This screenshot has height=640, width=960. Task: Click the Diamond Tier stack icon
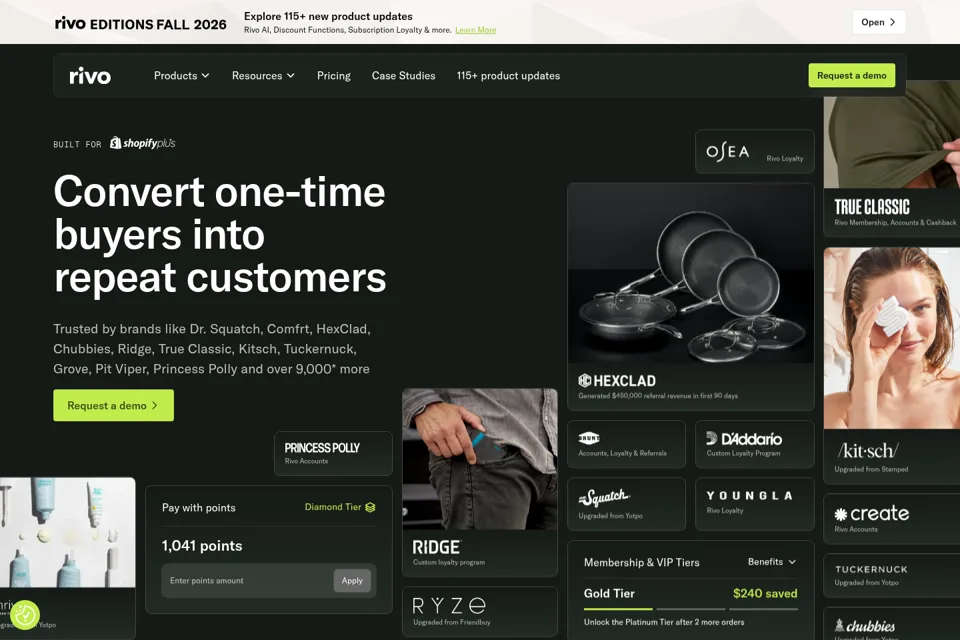coord(370,507)
